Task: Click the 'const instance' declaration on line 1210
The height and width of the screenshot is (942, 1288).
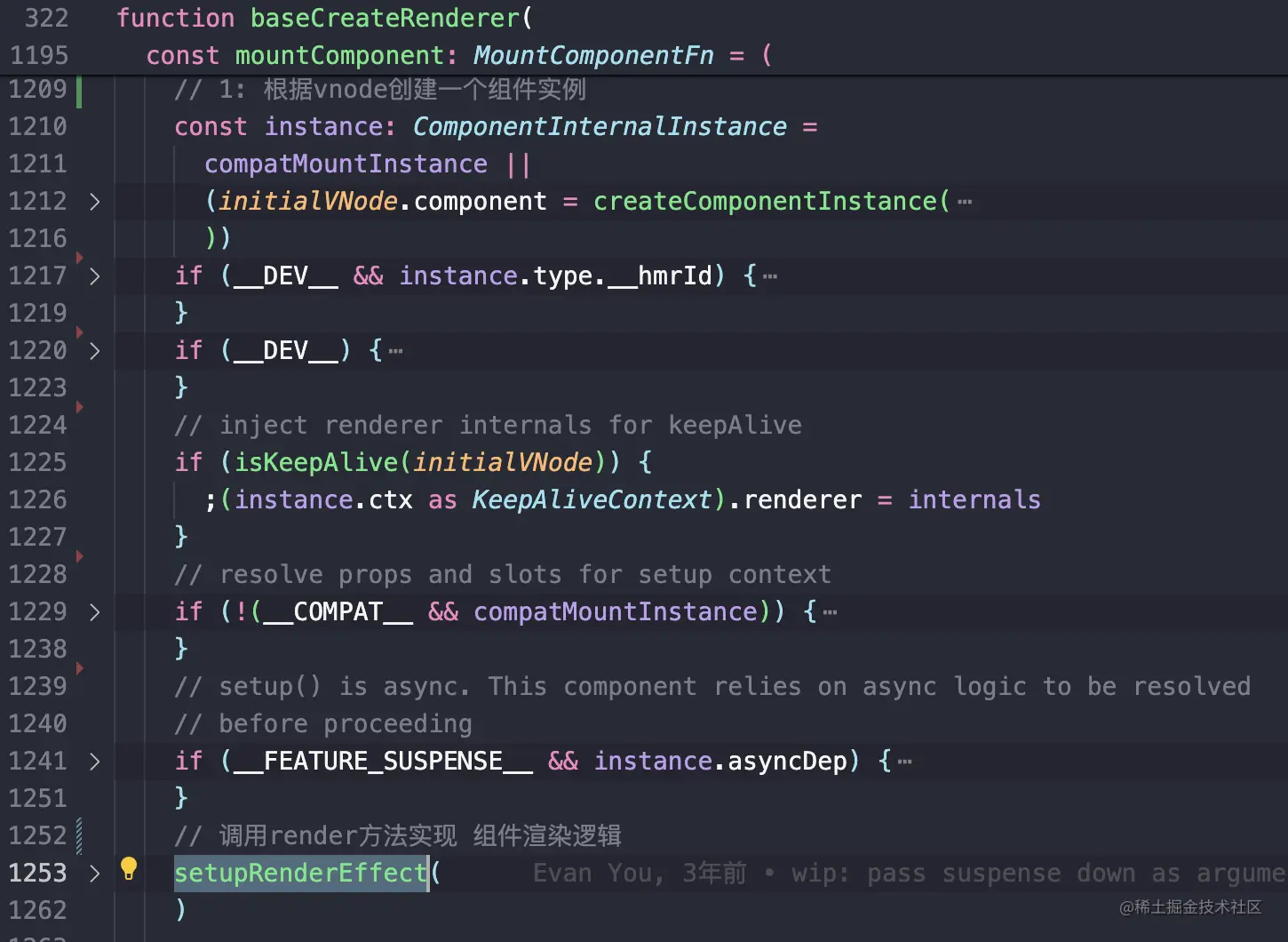Action: pos(277,127)
